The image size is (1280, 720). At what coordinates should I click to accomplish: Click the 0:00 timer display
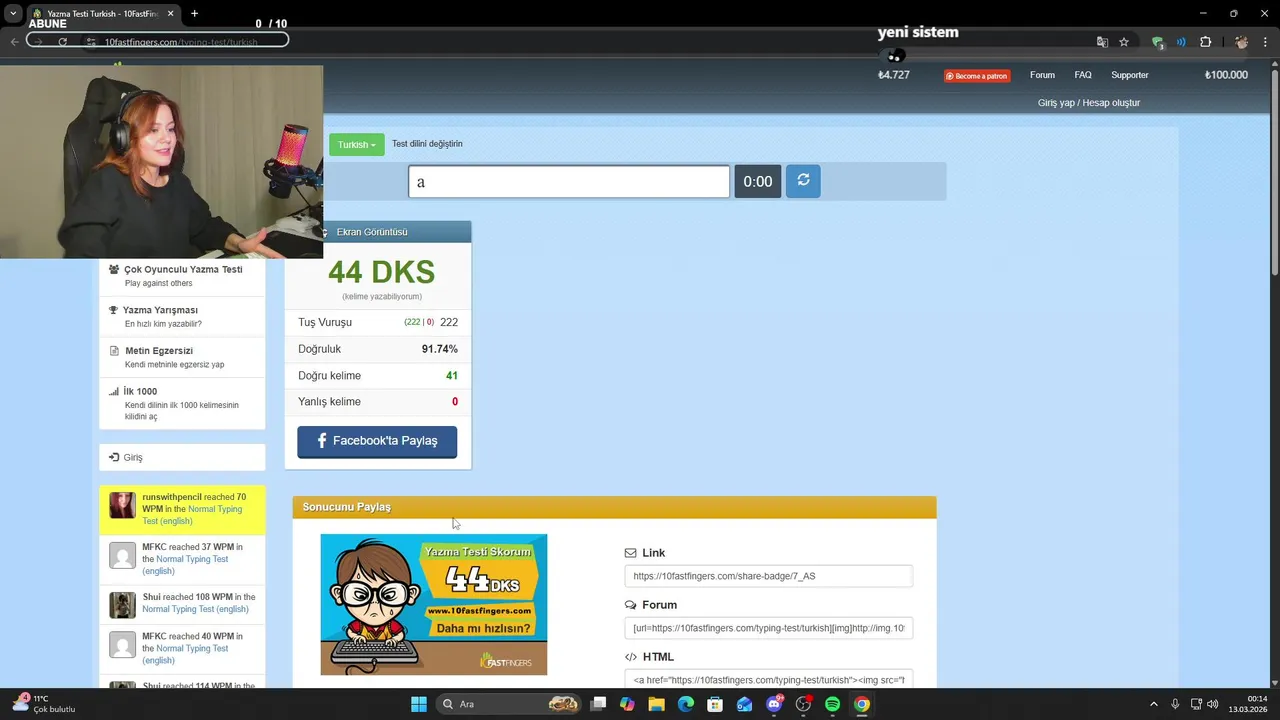click(758, 181)
